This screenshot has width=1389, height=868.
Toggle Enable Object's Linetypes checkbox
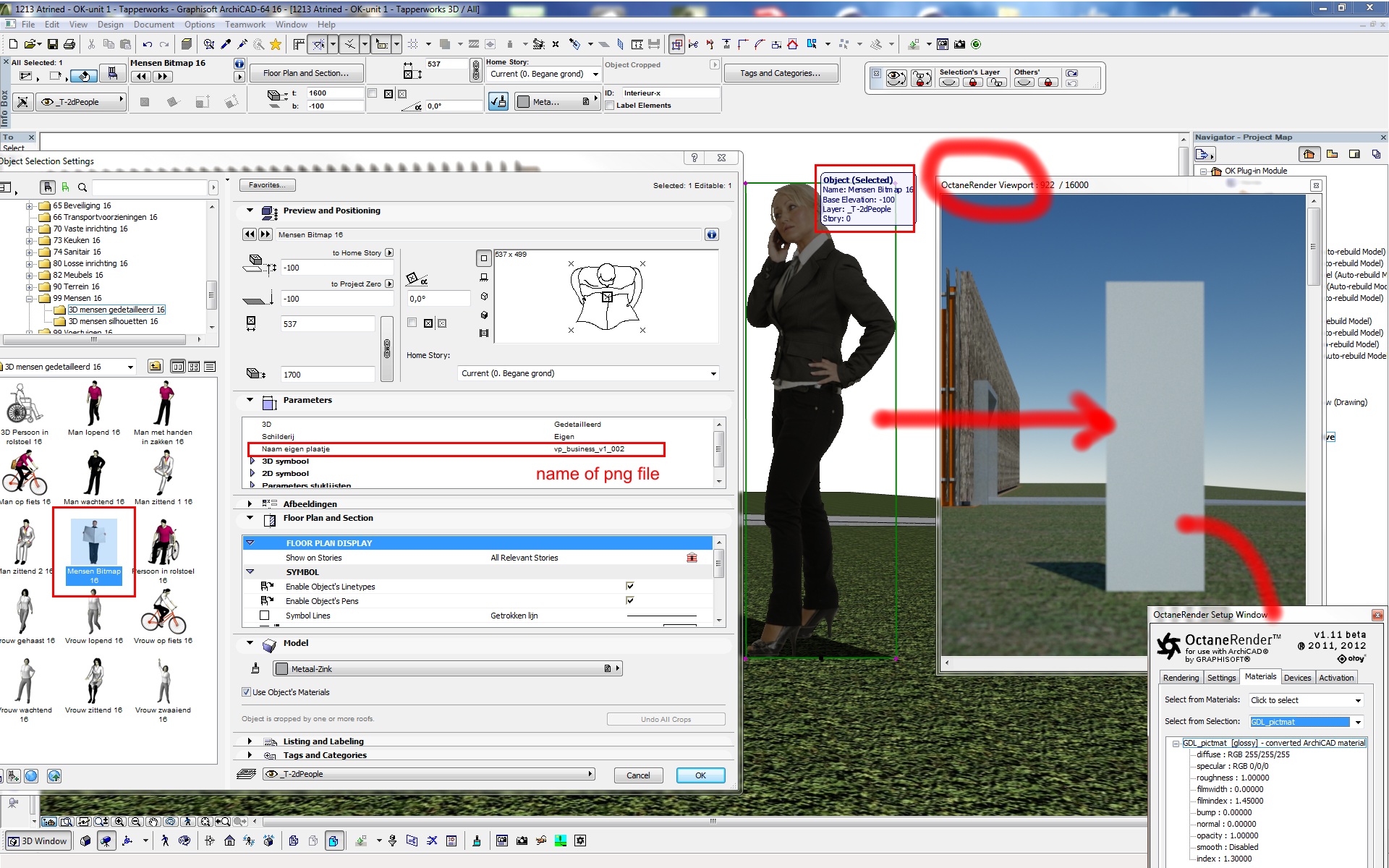pos(629,587)
